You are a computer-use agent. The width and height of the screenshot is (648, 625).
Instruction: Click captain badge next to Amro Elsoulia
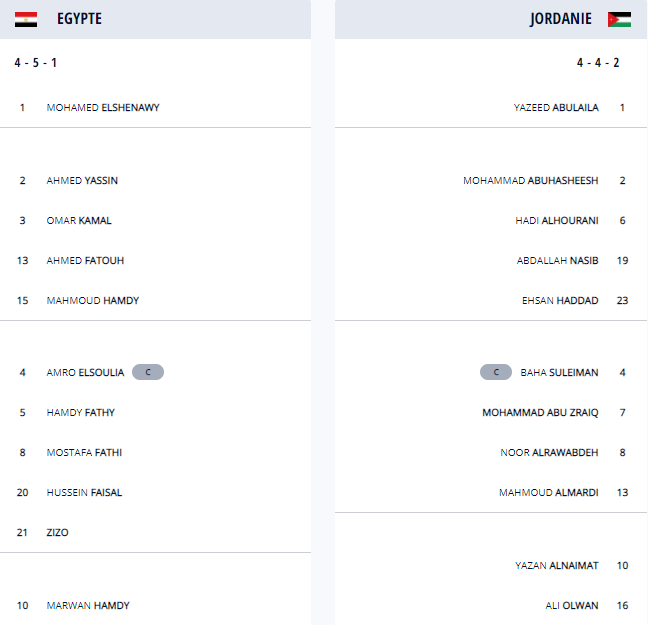pyautogui.click(x=148, y=372)
